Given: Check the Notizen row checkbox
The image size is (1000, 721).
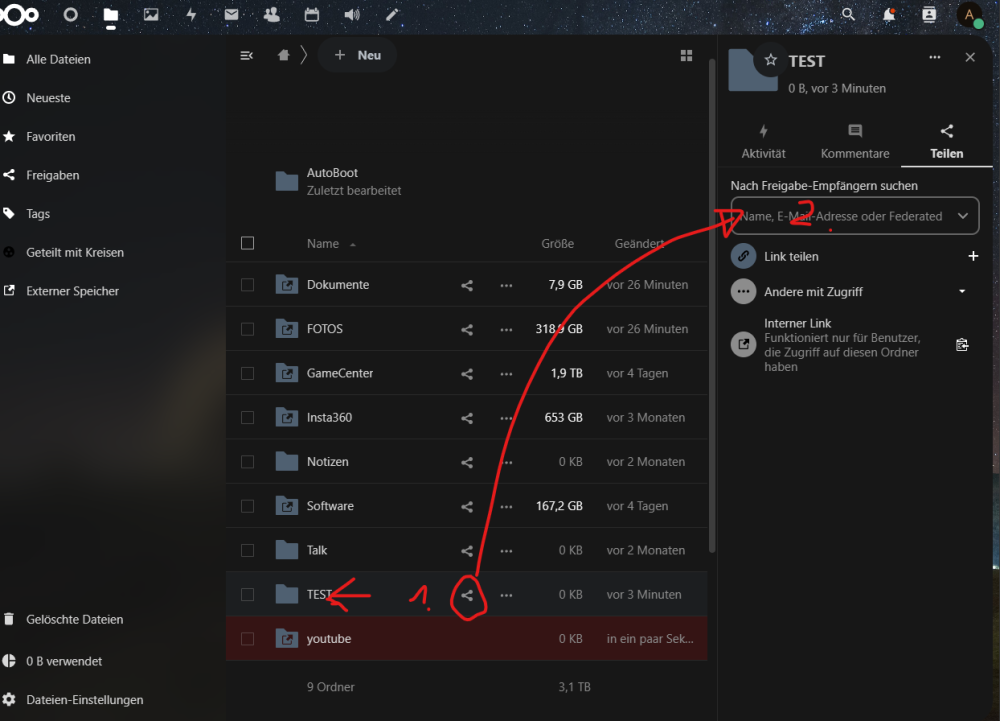Looking at the screenshot, I should [x=247, y=462].
